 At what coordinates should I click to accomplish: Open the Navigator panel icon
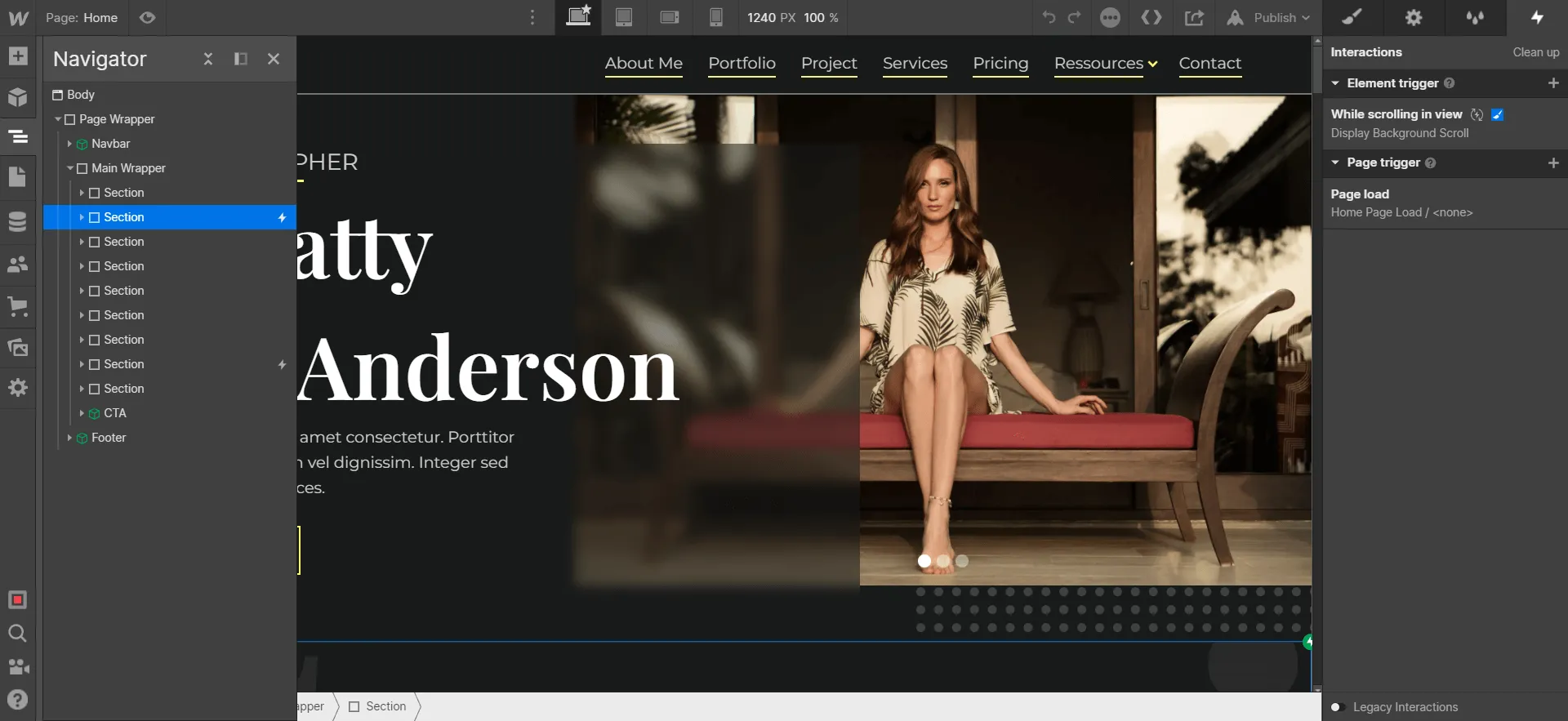[18, 136]
